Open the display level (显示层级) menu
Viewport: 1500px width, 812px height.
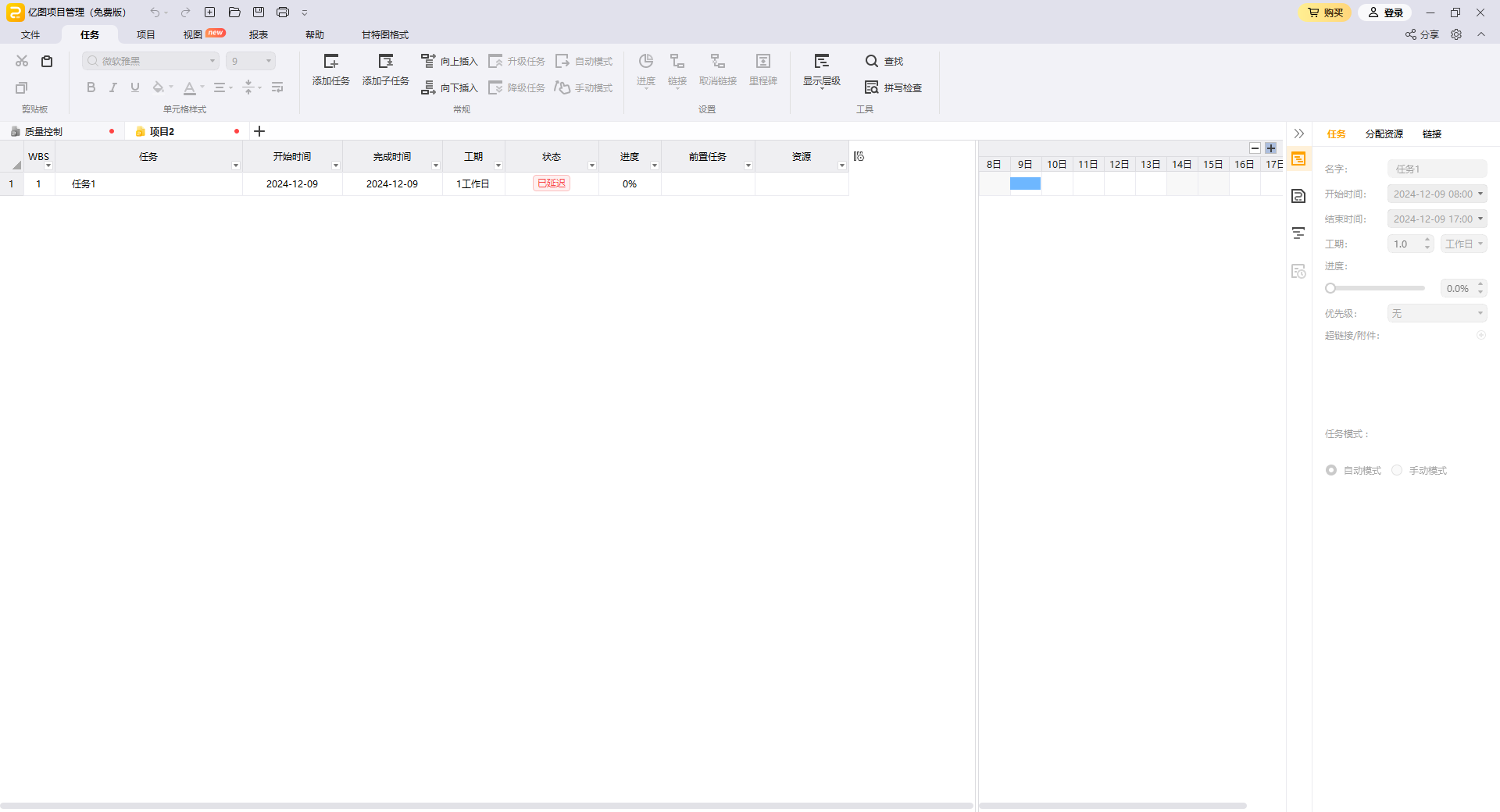click(x=822, y=70)
